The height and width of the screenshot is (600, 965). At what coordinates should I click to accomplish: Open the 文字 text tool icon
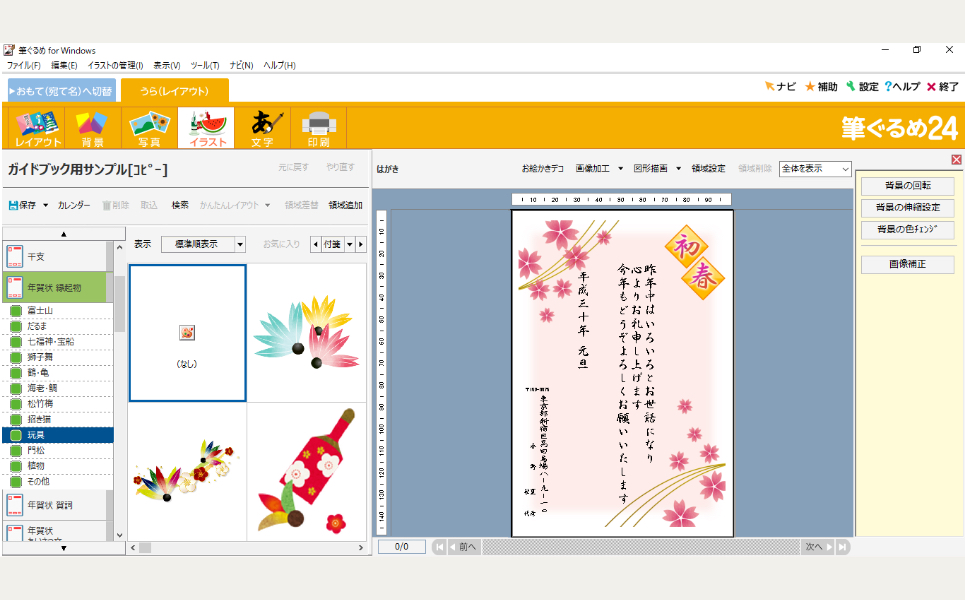pyautogui.click(x=262, y=127)
